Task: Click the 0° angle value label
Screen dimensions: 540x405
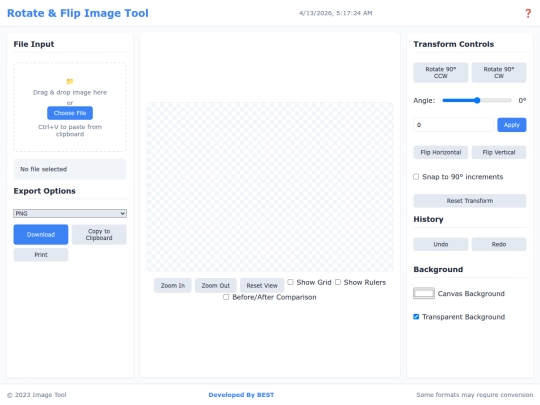Action: (x=522, y=101)
